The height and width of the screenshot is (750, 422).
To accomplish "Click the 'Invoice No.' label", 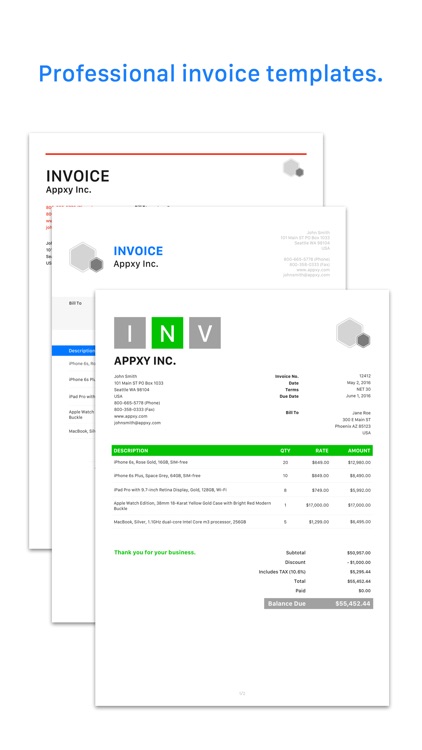I will point(287,376).
